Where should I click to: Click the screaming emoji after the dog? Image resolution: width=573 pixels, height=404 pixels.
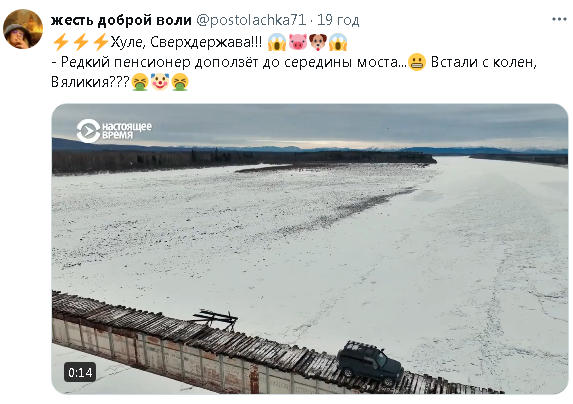tap(338, 42)
